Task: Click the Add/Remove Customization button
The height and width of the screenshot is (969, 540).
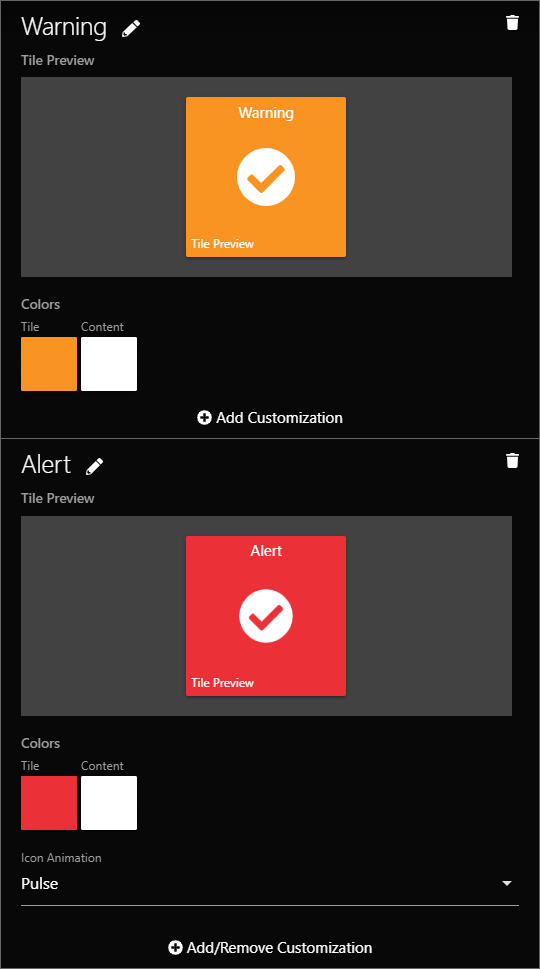Action: click(x=270, y=947)
